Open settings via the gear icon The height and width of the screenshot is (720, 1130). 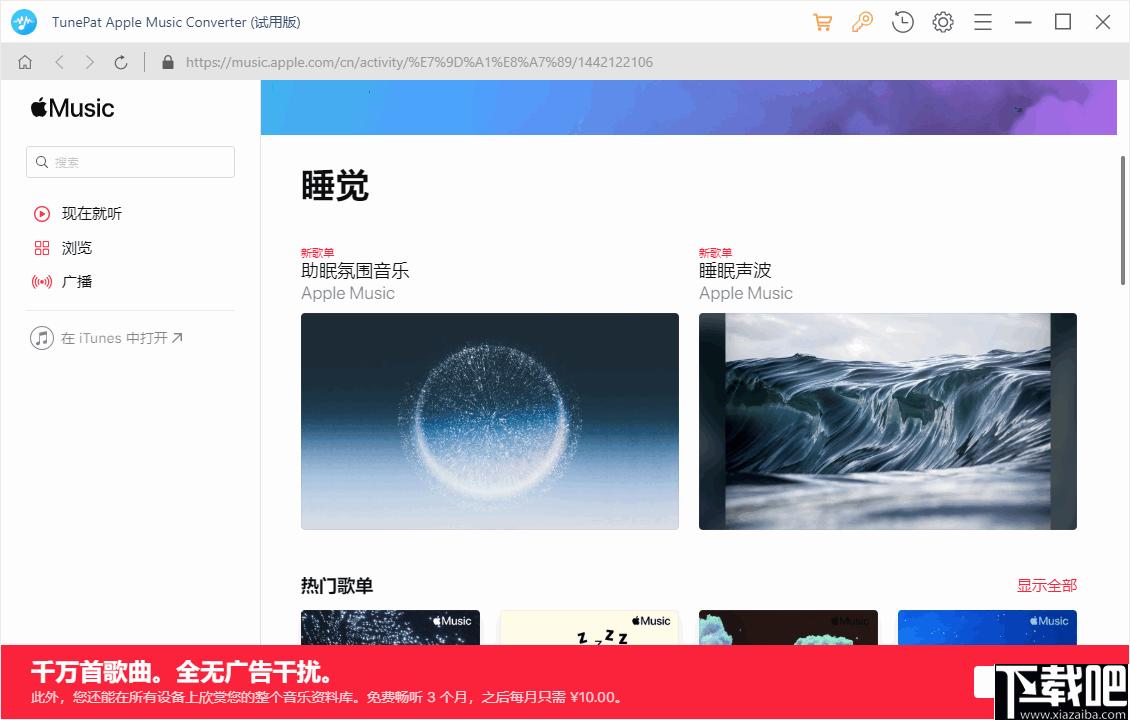pyautogui.click(x=943, y=22)
